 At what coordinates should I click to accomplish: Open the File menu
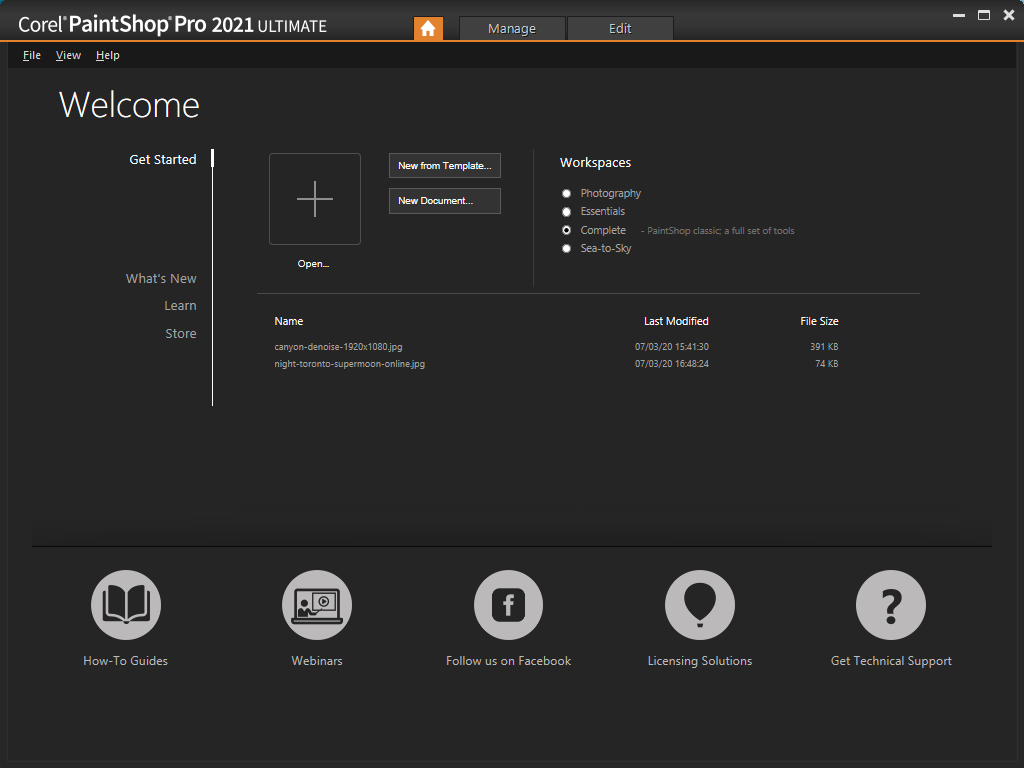pos(32,56)
